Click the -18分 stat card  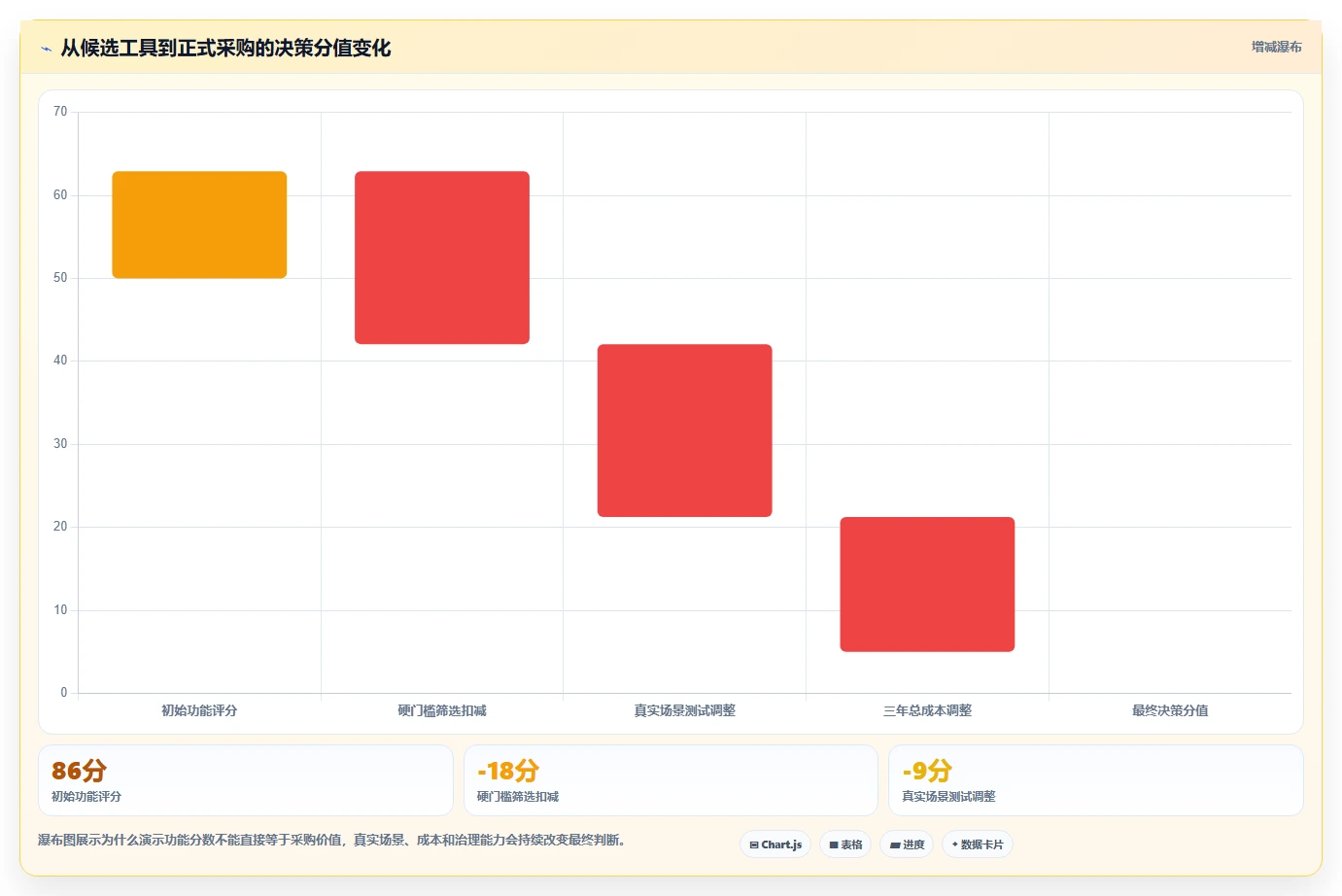click(671, 780)
